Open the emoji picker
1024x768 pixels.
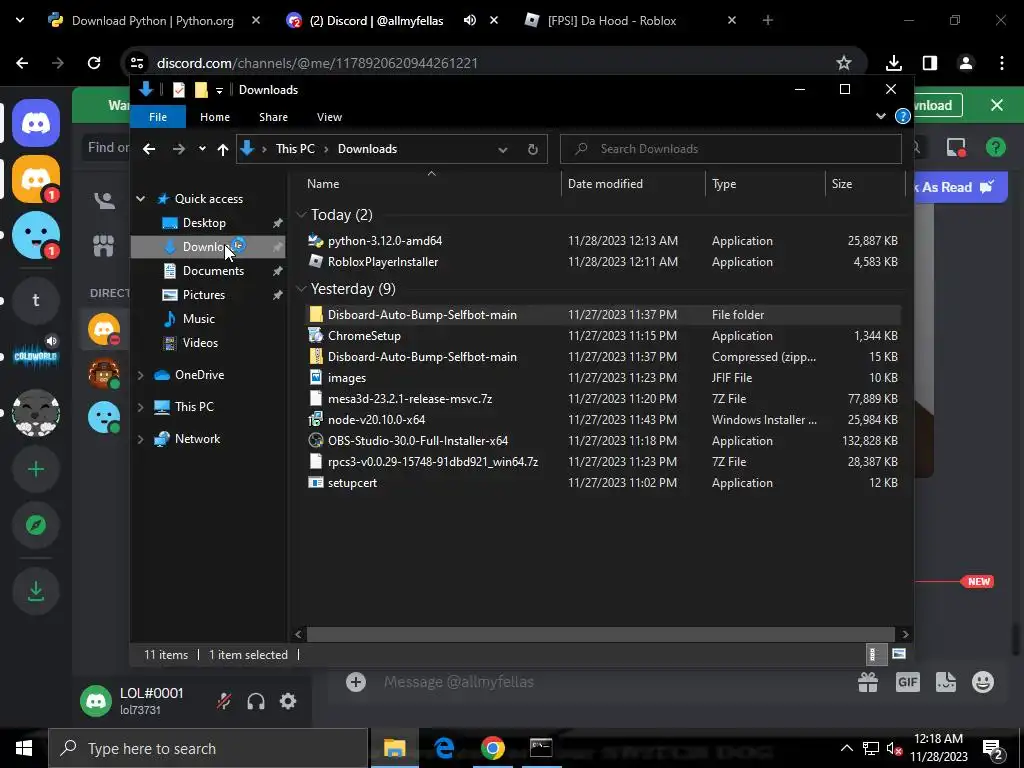point(983,682)
